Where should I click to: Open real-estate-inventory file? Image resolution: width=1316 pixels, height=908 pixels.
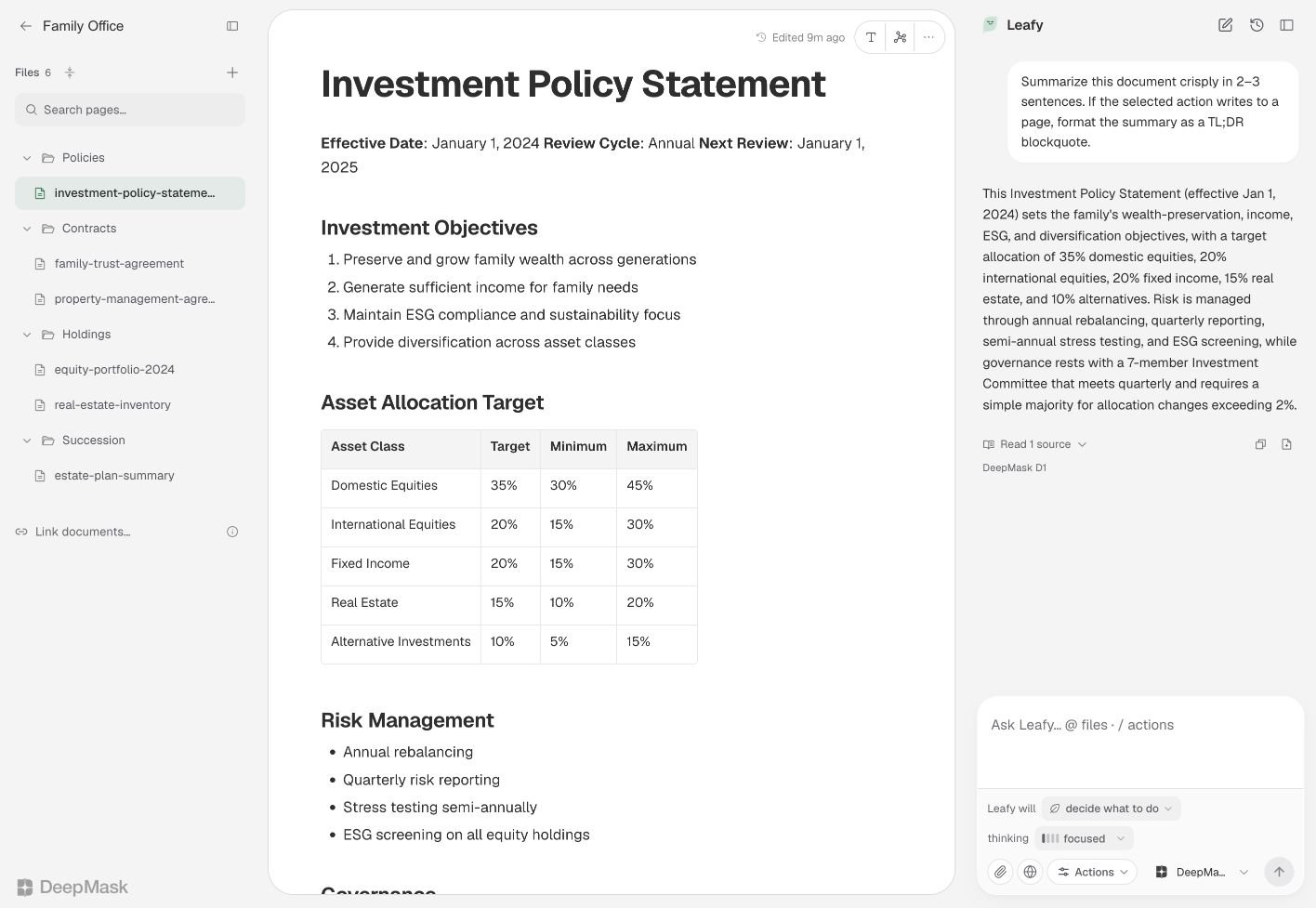pos(130,405)
